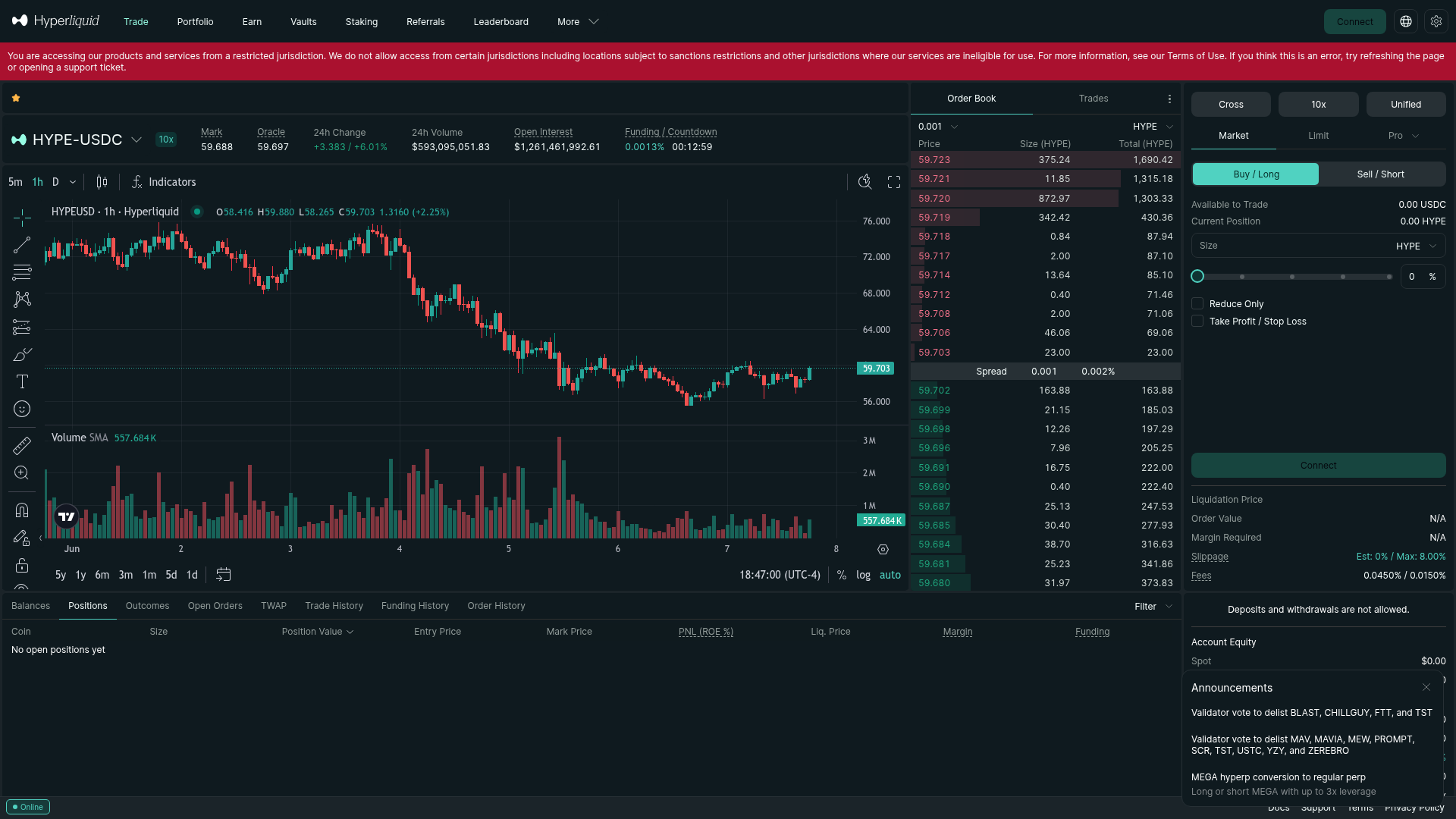
Task: Enable the Reduce Only checkbox
Action: (1197, 304)
